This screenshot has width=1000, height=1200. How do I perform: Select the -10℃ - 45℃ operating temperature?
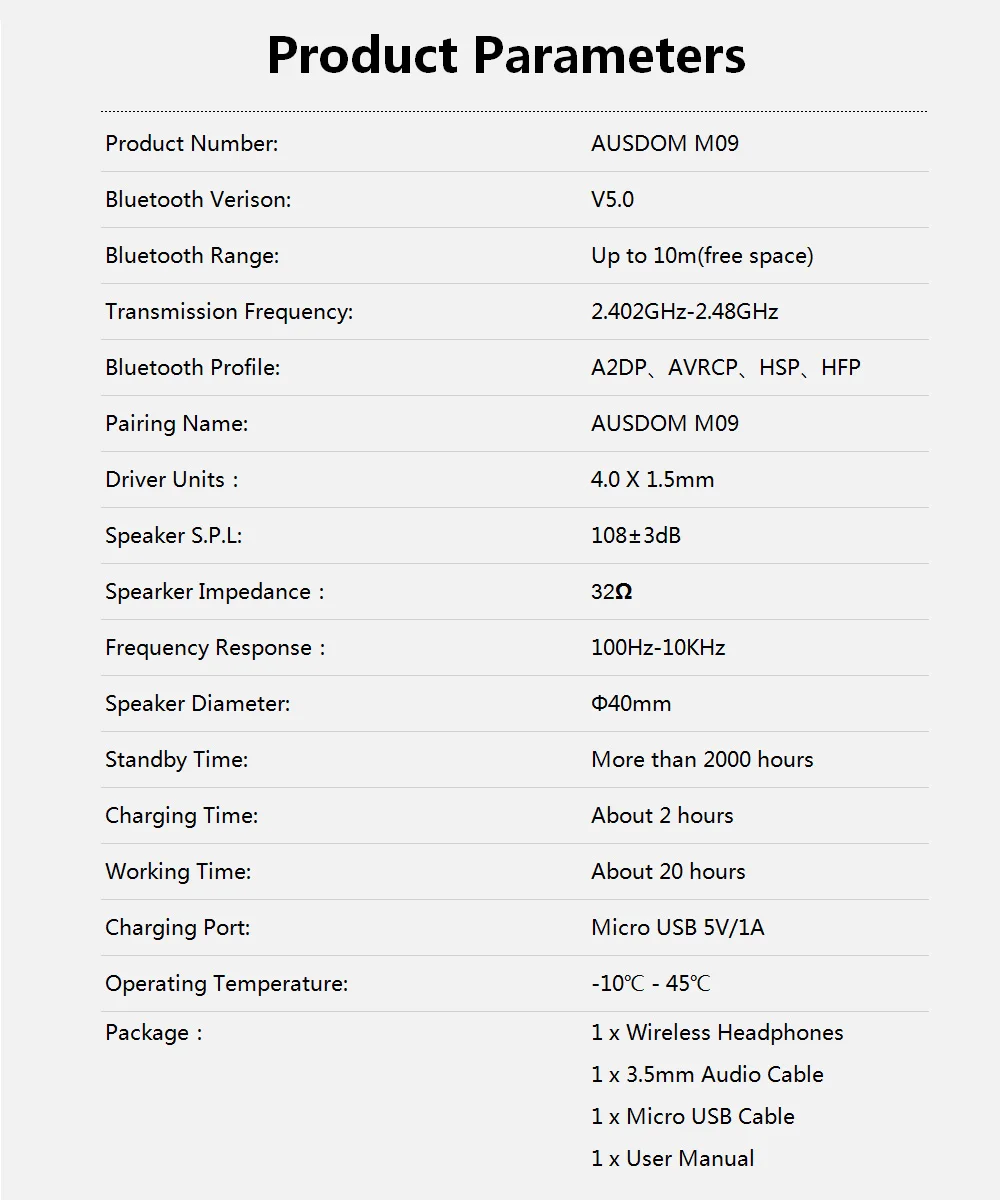(x=651, y=983)
